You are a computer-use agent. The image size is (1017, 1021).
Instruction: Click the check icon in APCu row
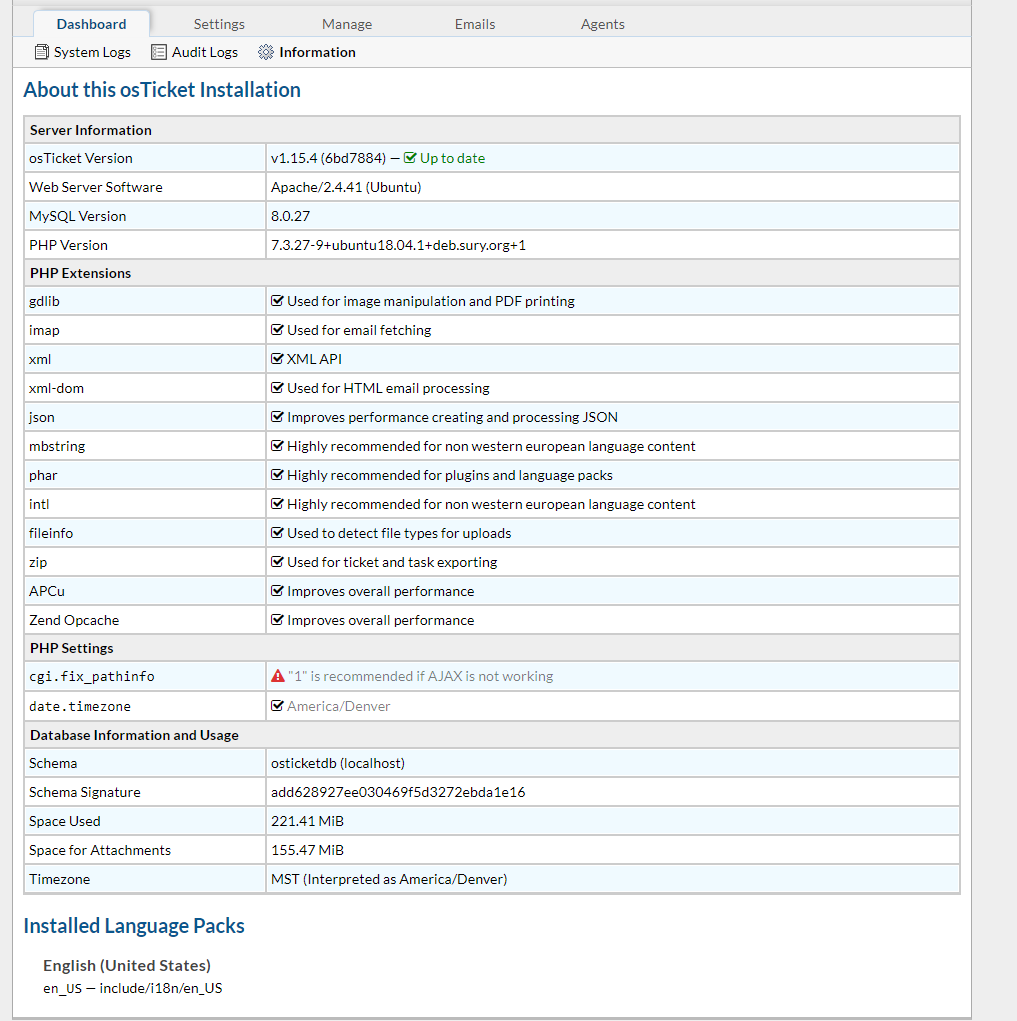coord(277,591)
